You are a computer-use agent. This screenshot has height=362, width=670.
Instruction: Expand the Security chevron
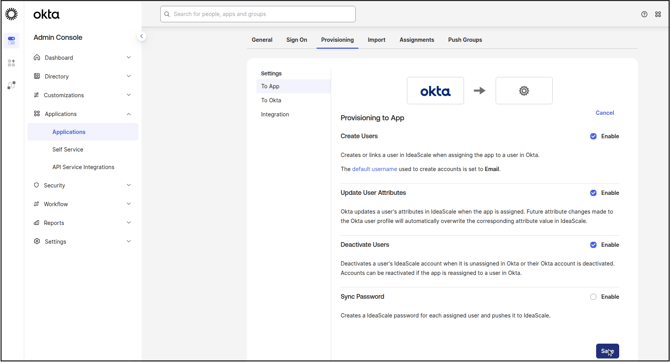129,185
